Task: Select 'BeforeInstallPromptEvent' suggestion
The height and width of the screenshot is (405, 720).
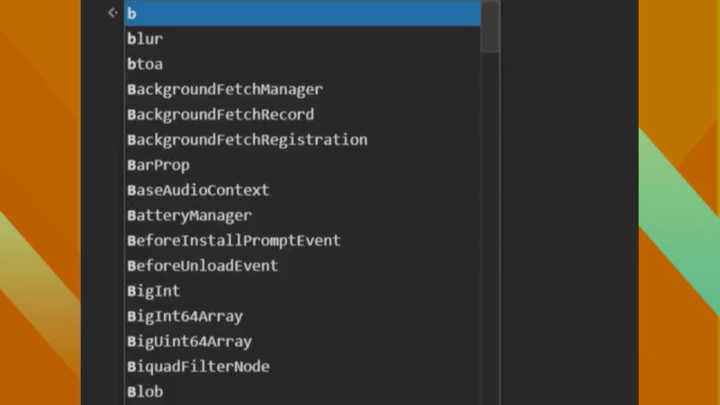Action: click(x=234, y=241)
